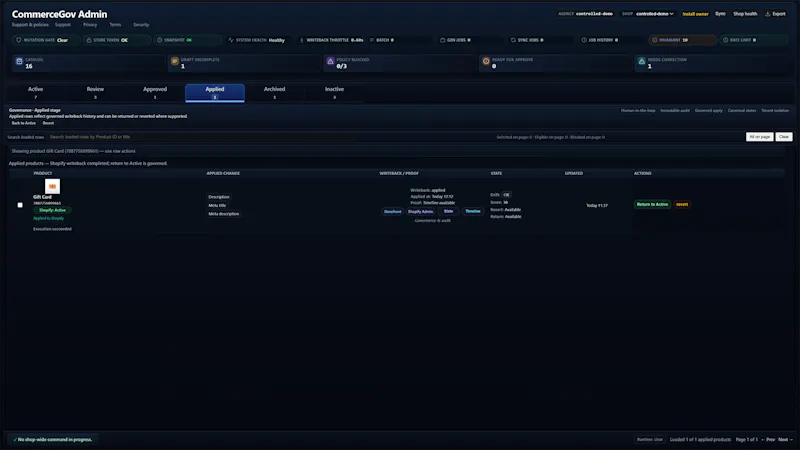This screenshot has height=450, width=800.
Task: Open the Security link
Action: [141, 24]
